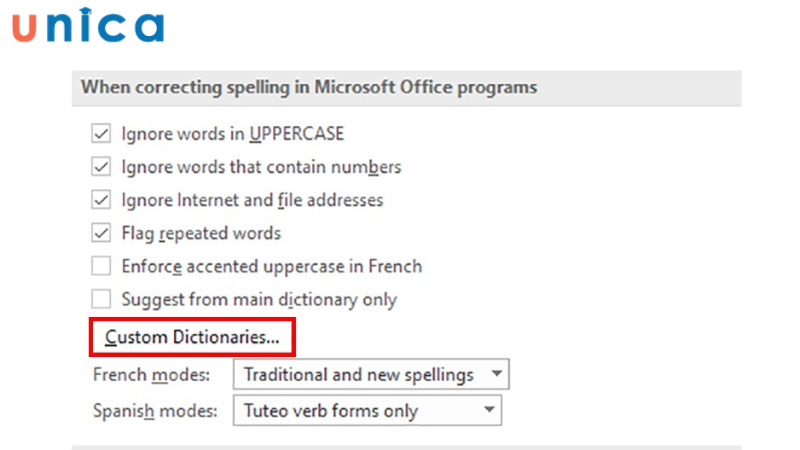Click the arrow beside Traditional and new spellings

click(496, 375)
